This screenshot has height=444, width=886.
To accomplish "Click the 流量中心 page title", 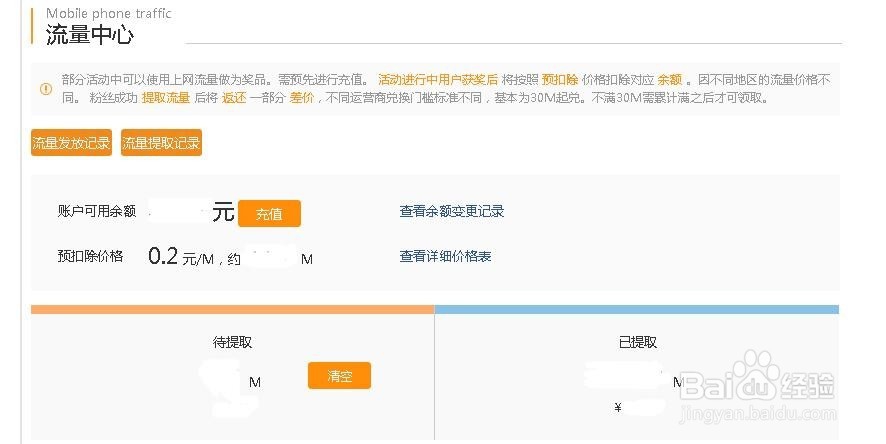I will pos(89,35).
